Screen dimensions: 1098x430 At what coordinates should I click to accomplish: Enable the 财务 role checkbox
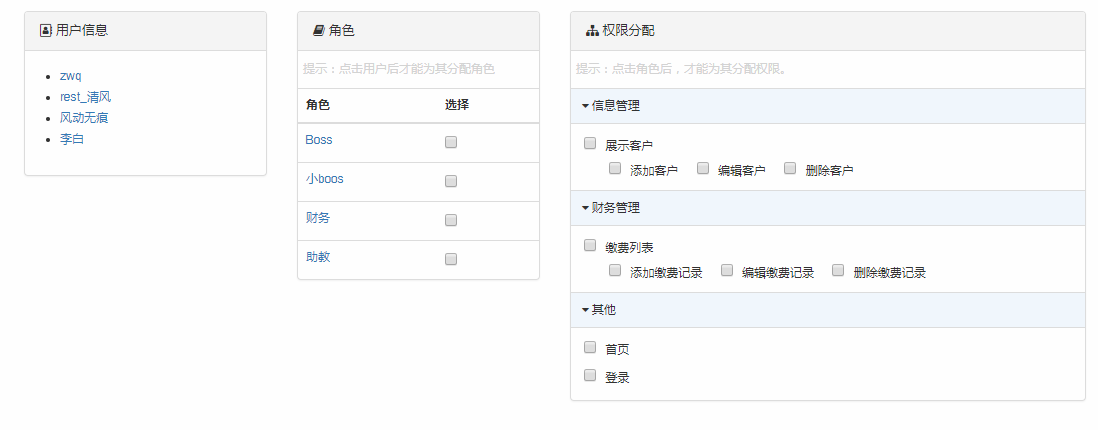[451, 220]
